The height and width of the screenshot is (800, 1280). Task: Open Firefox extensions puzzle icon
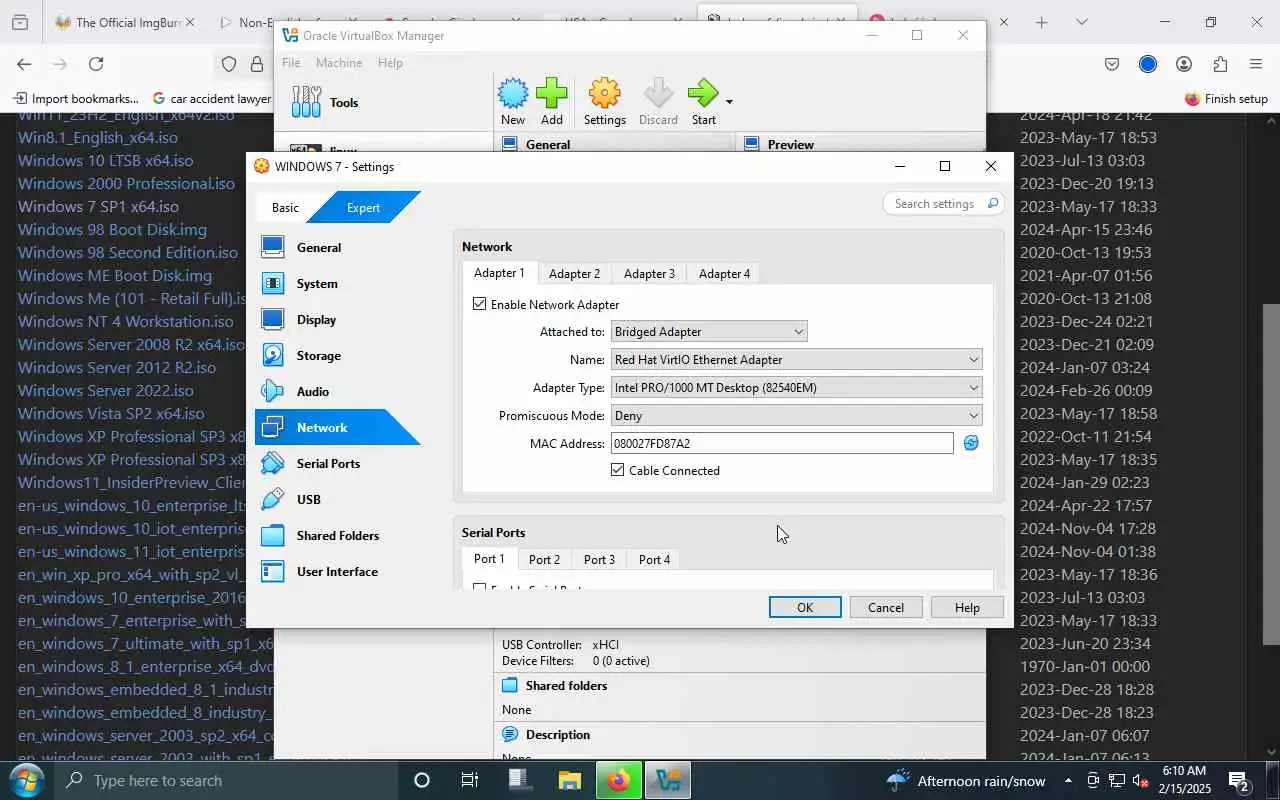1220,64
